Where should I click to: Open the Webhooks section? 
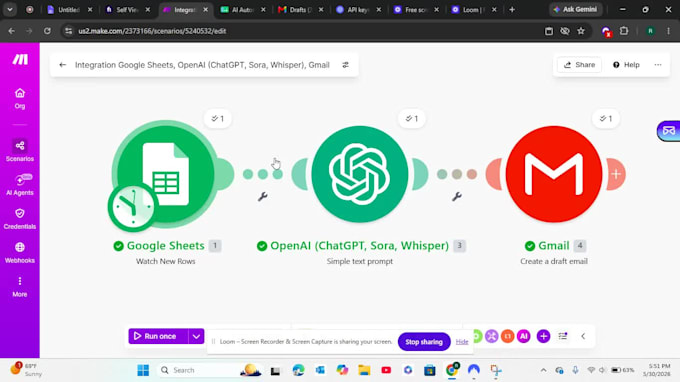tap(20, 253)
